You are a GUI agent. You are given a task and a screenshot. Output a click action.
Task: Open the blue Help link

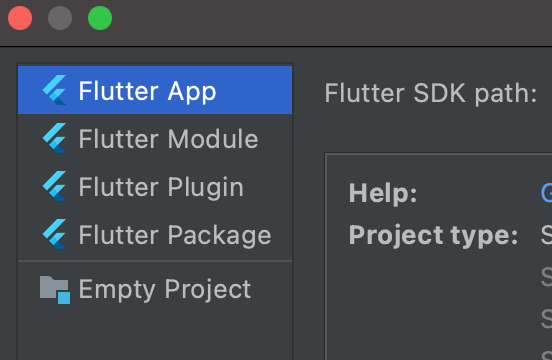[x=546, y=193]
